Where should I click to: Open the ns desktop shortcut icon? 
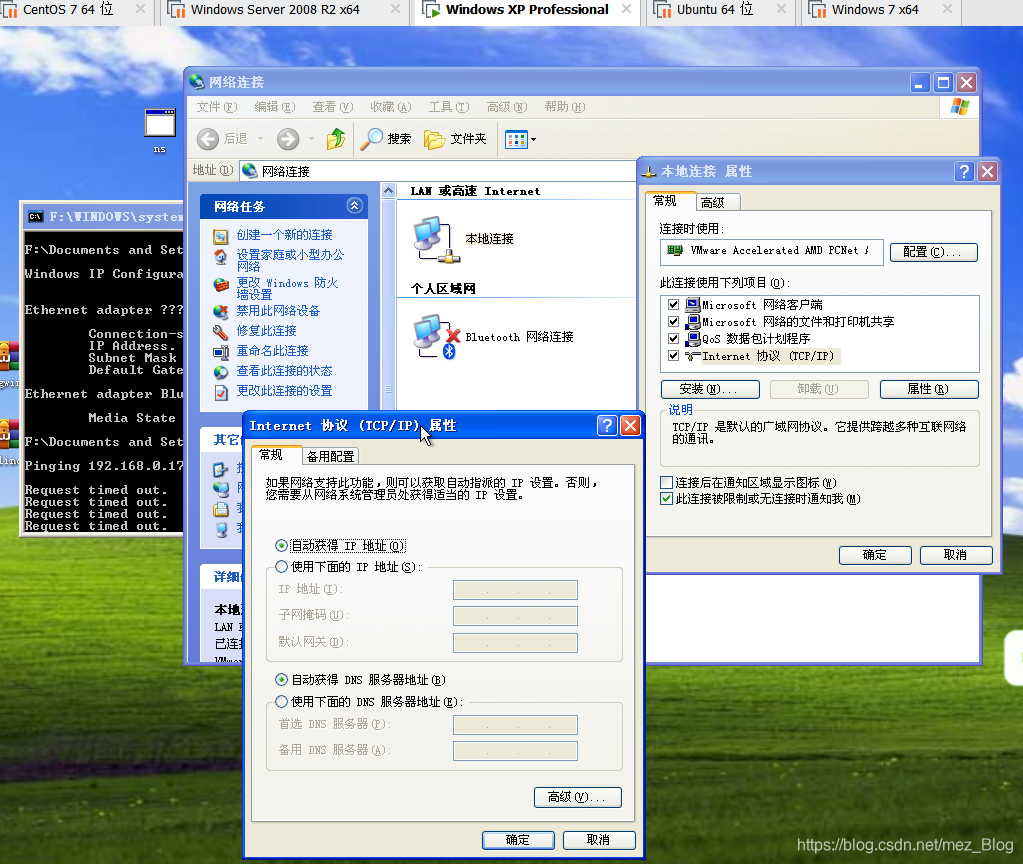click(x=160, y=123)
